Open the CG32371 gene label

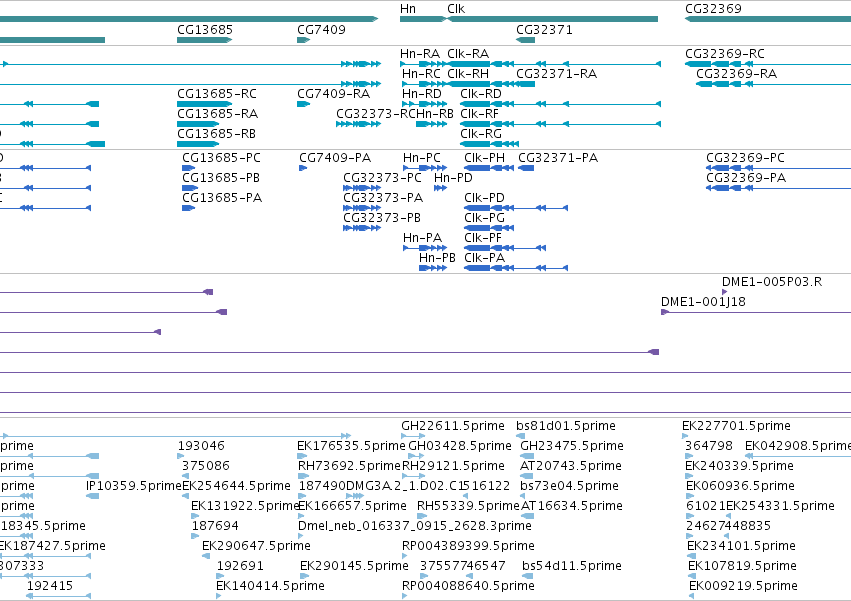coord(544,30)
